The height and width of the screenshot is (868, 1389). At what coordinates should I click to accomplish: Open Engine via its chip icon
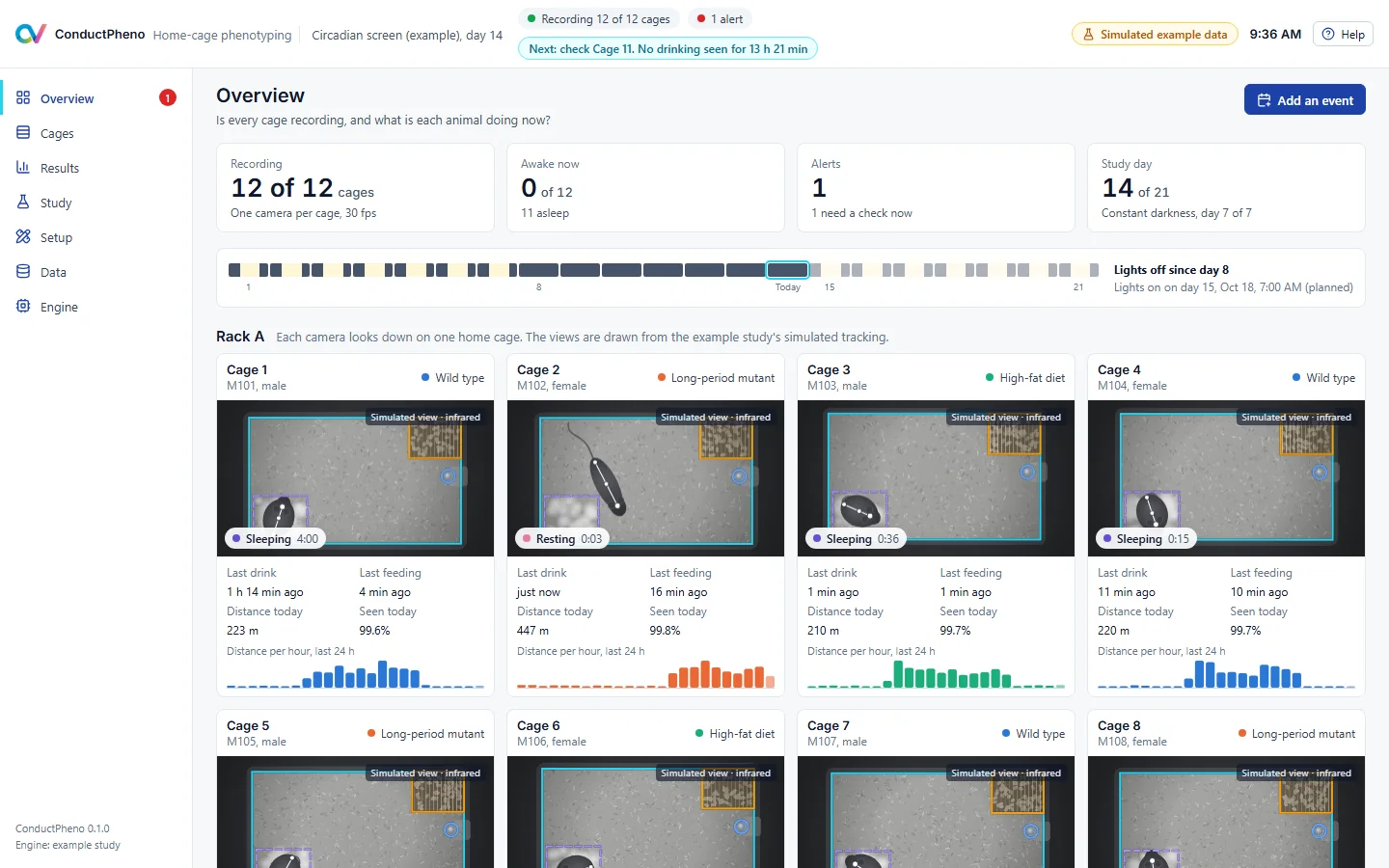(x=23, y=306)
